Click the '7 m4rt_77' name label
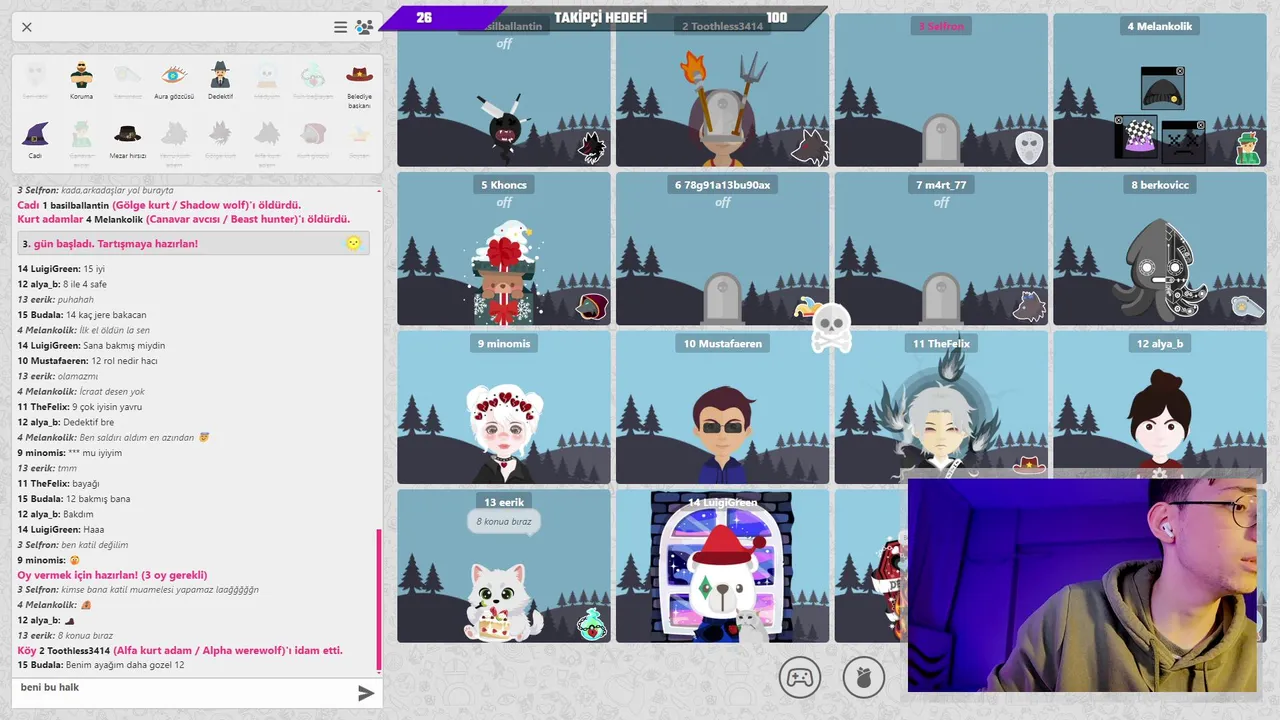Viewport: 1280px width, 720px height. [941, 185]
